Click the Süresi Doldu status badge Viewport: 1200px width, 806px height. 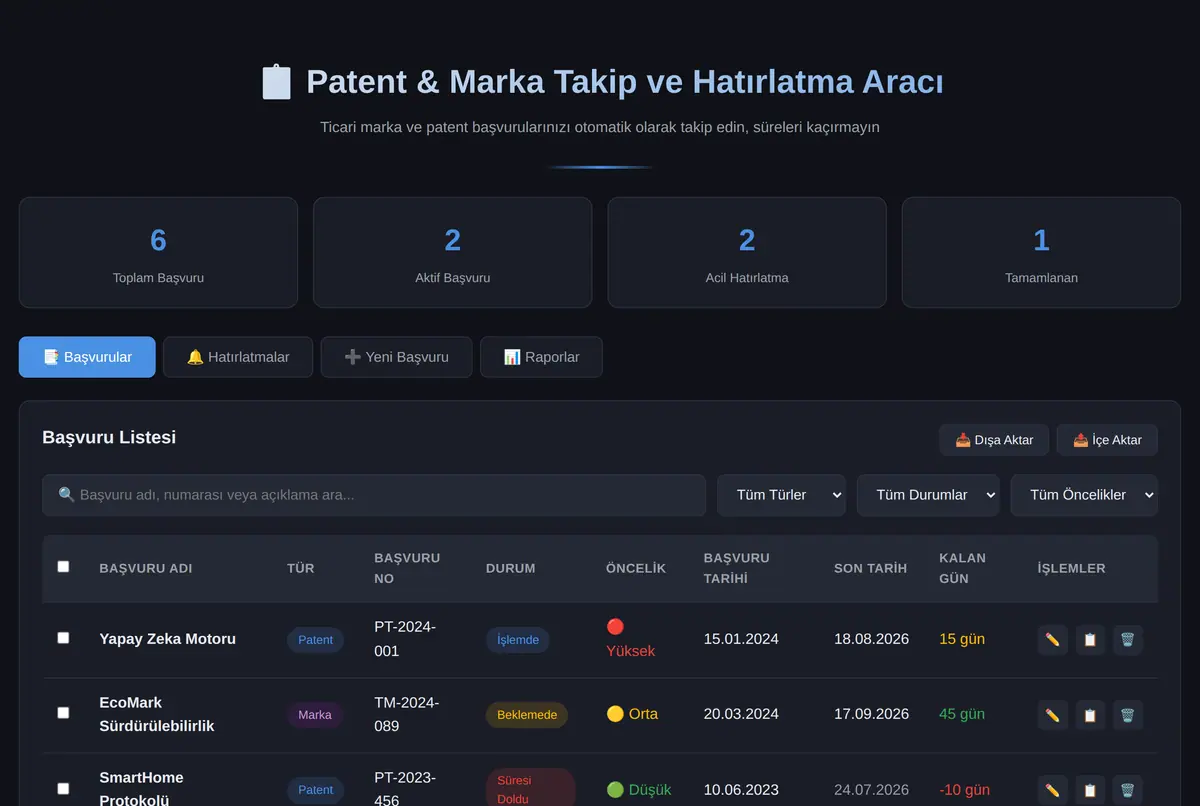click(x=531, y=789)
